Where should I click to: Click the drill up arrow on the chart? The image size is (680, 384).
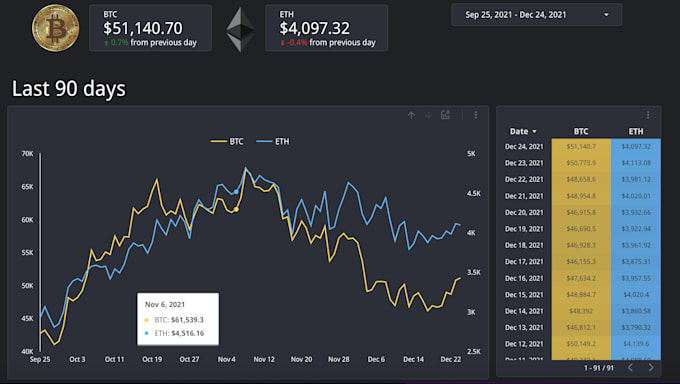pyautogui.click(x=411, y=115)
